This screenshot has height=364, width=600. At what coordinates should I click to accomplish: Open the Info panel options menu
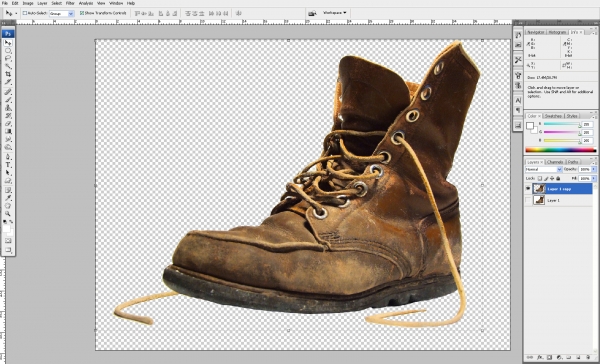[595, 32]
